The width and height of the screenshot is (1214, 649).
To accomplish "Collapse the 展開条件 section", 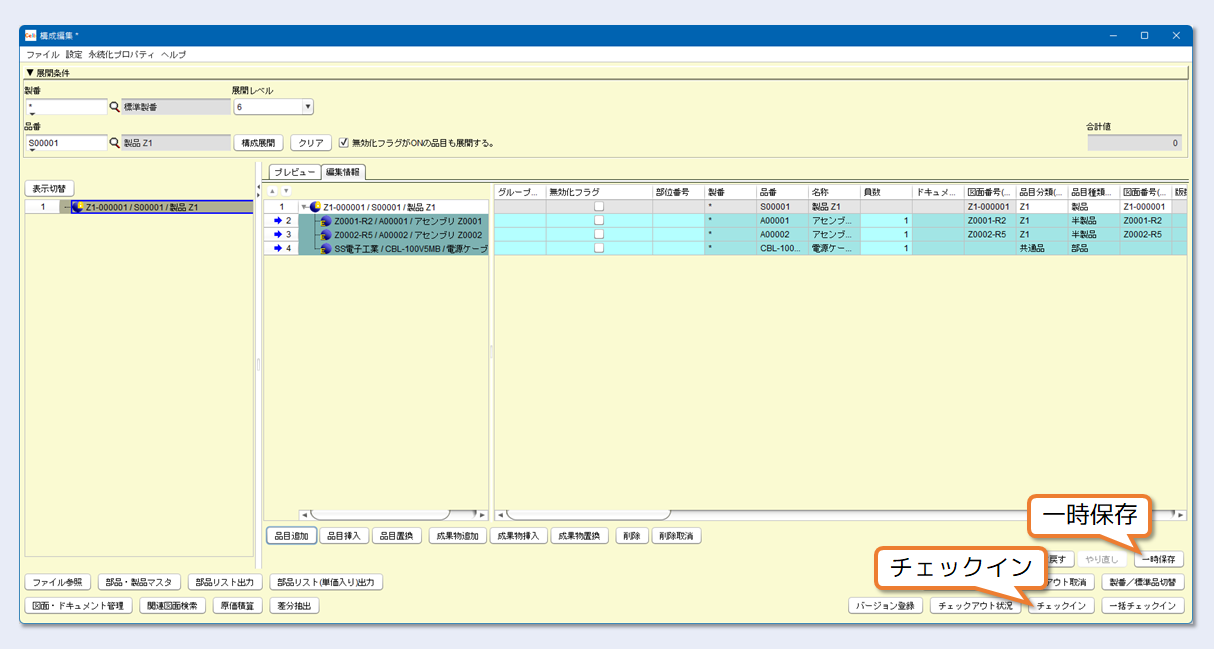I will [x=30, y=73].
